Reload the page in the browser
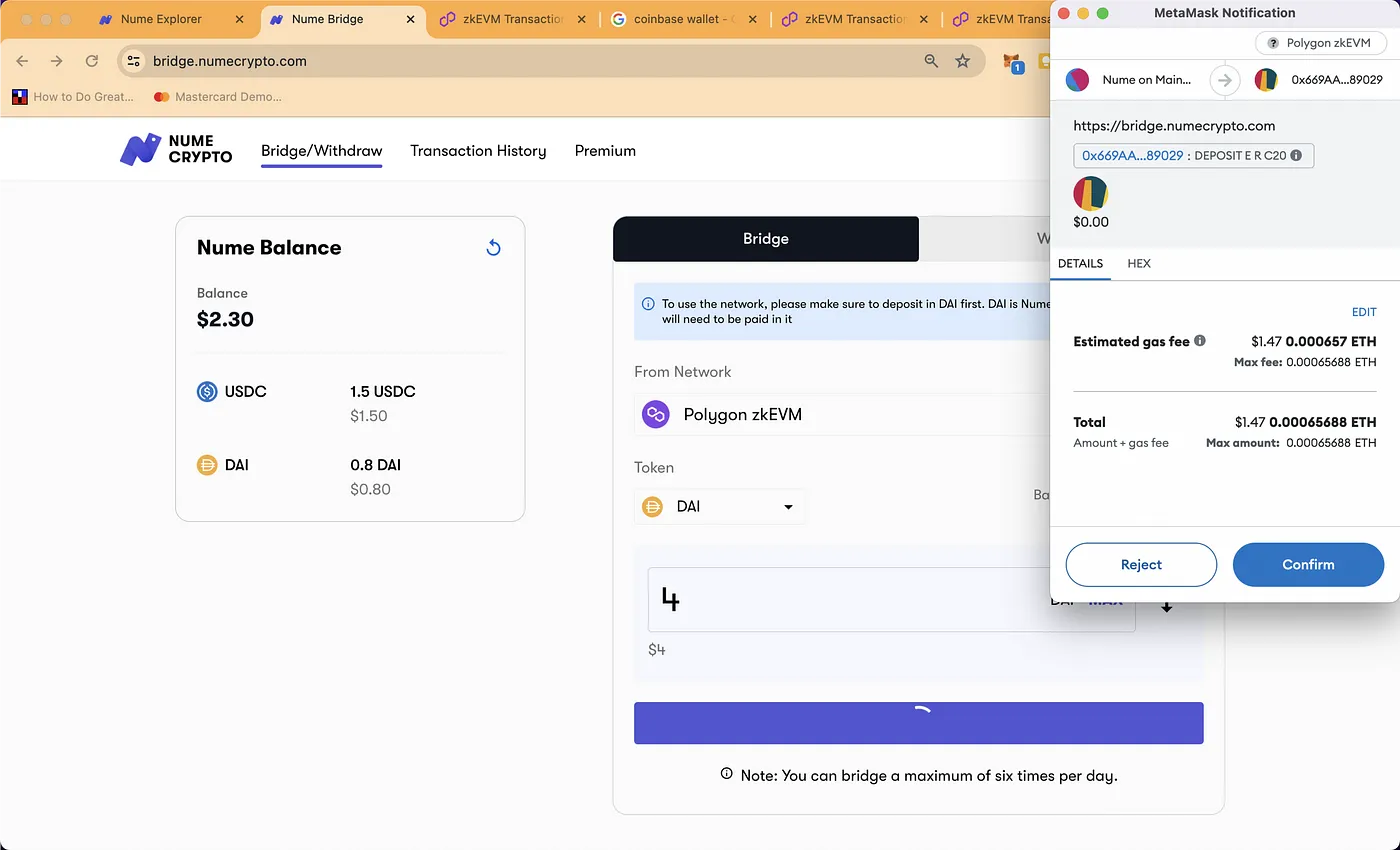Viewport: 1400px width, 850px height. [92, 61]
